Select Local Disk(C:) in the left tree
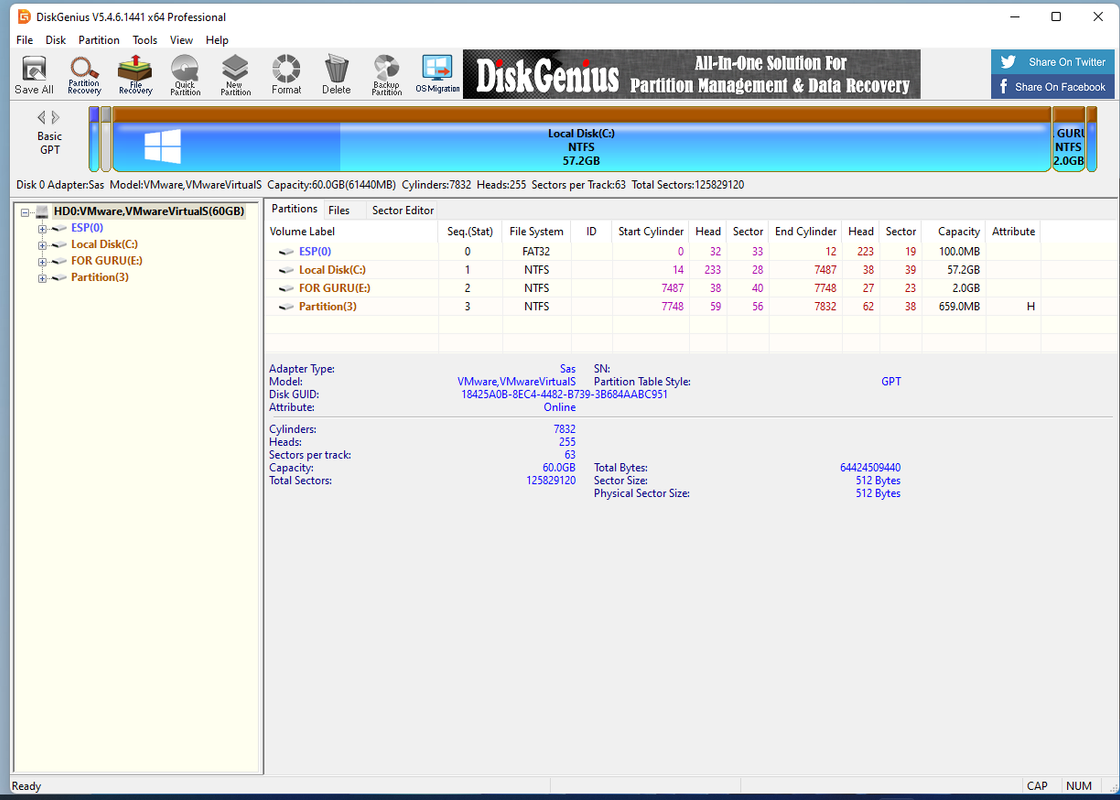1120x800 pixels. pyautogui.click(x=104, y=244)
